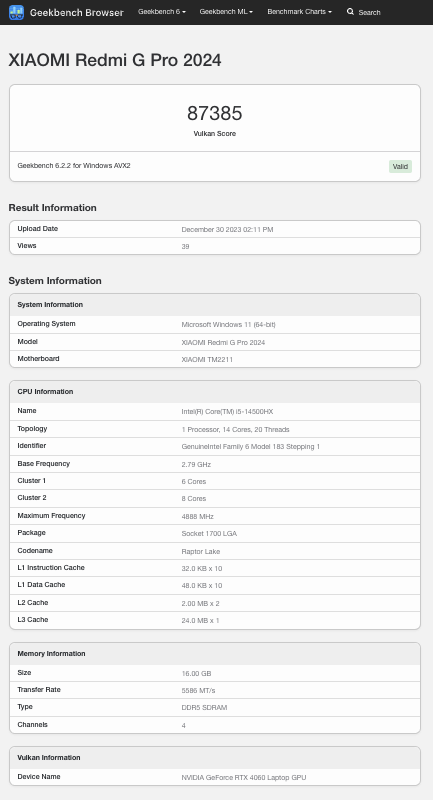Click the System Information table header
433x800 pixels.
[x=215, y=305]
